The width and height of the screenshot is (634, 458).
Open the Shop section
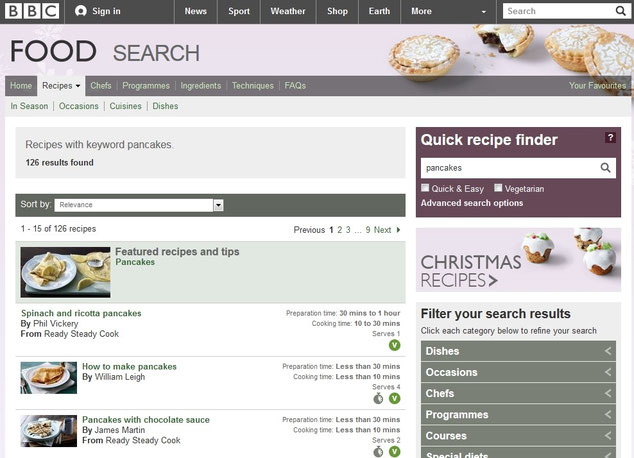(337, 11)
